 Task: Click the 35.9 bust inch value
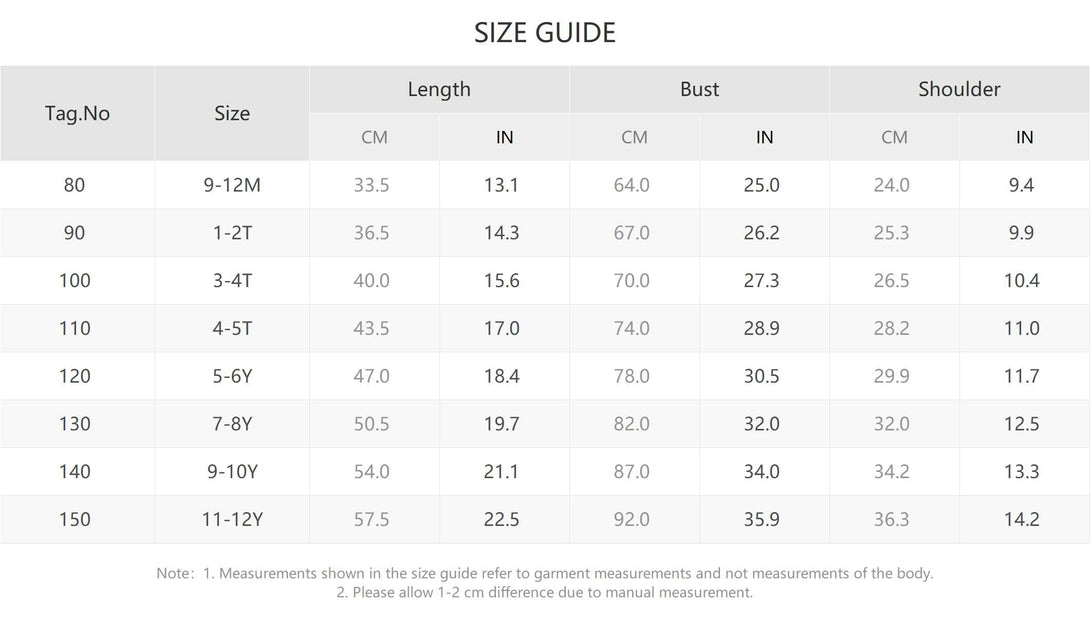[762, 520]
